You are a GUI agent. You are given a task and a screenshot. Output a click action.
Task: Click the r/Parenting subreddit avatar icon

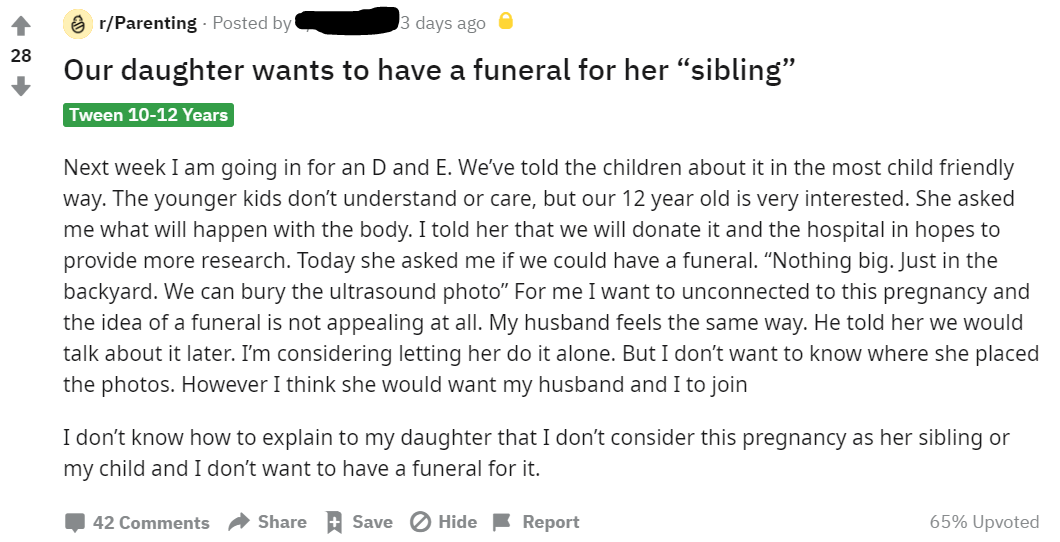77,24
